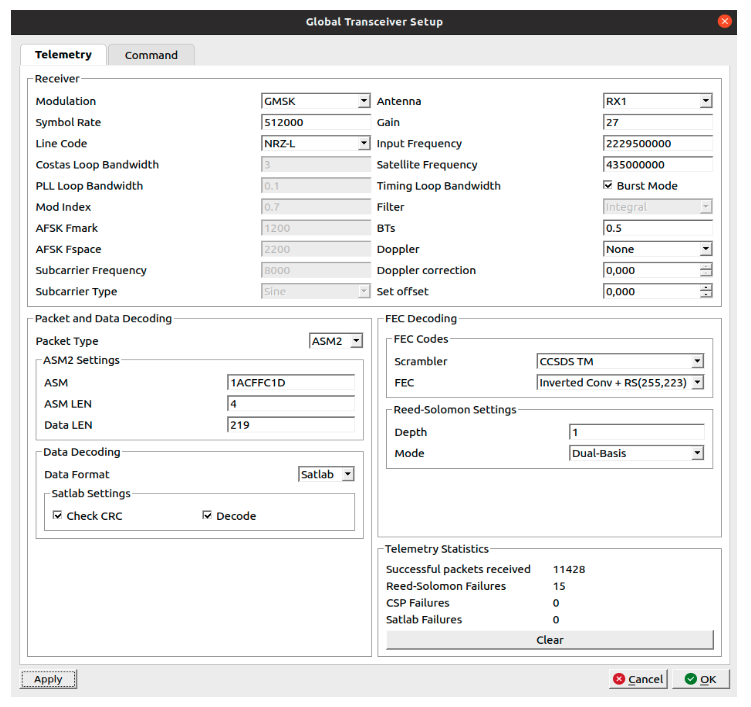
Task: Click the ASM LEN field
Action: pyautogui.click(x=291, y=404)
